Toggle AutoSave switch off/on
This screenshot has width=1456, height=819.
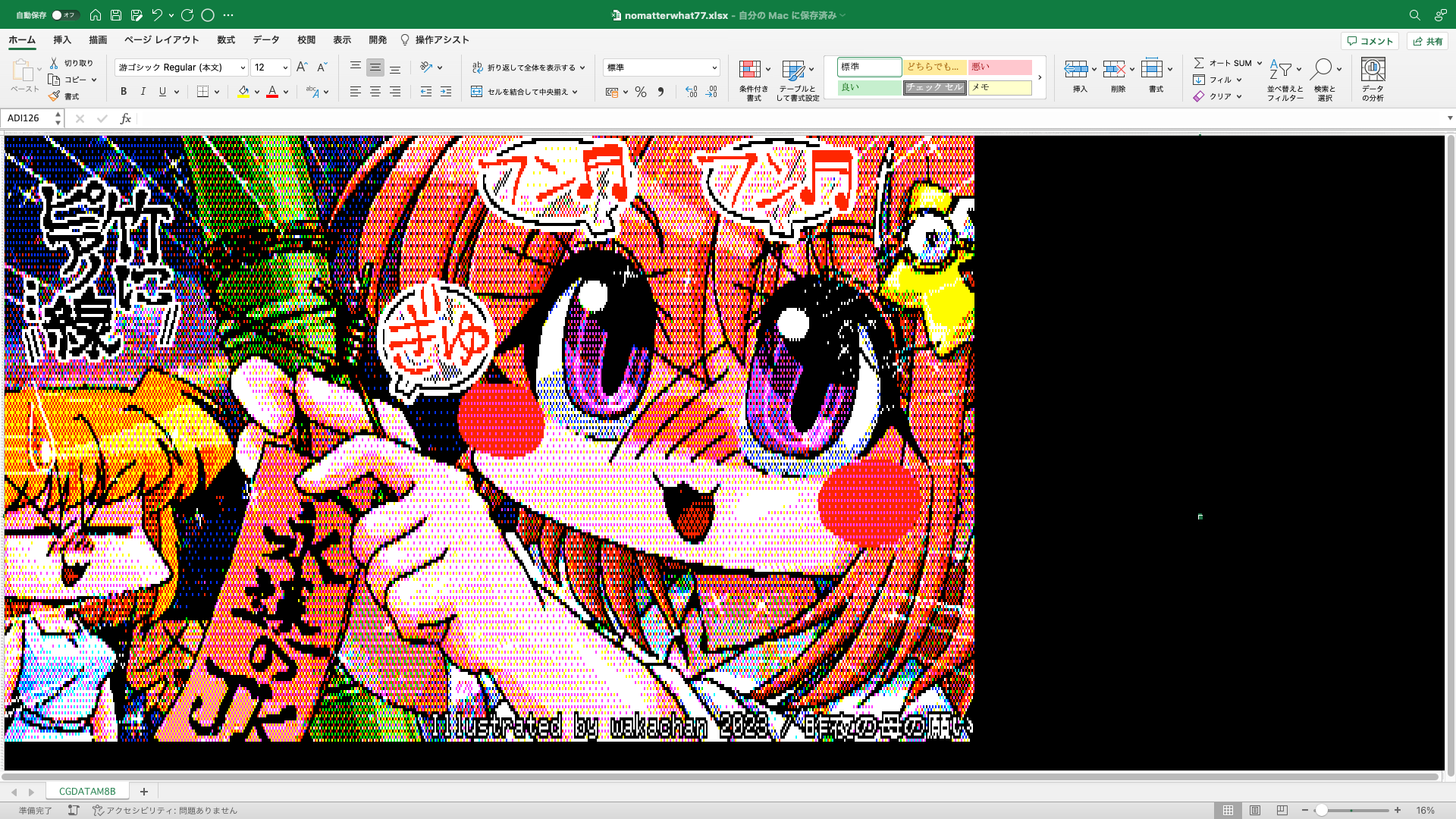pos(65,15)
